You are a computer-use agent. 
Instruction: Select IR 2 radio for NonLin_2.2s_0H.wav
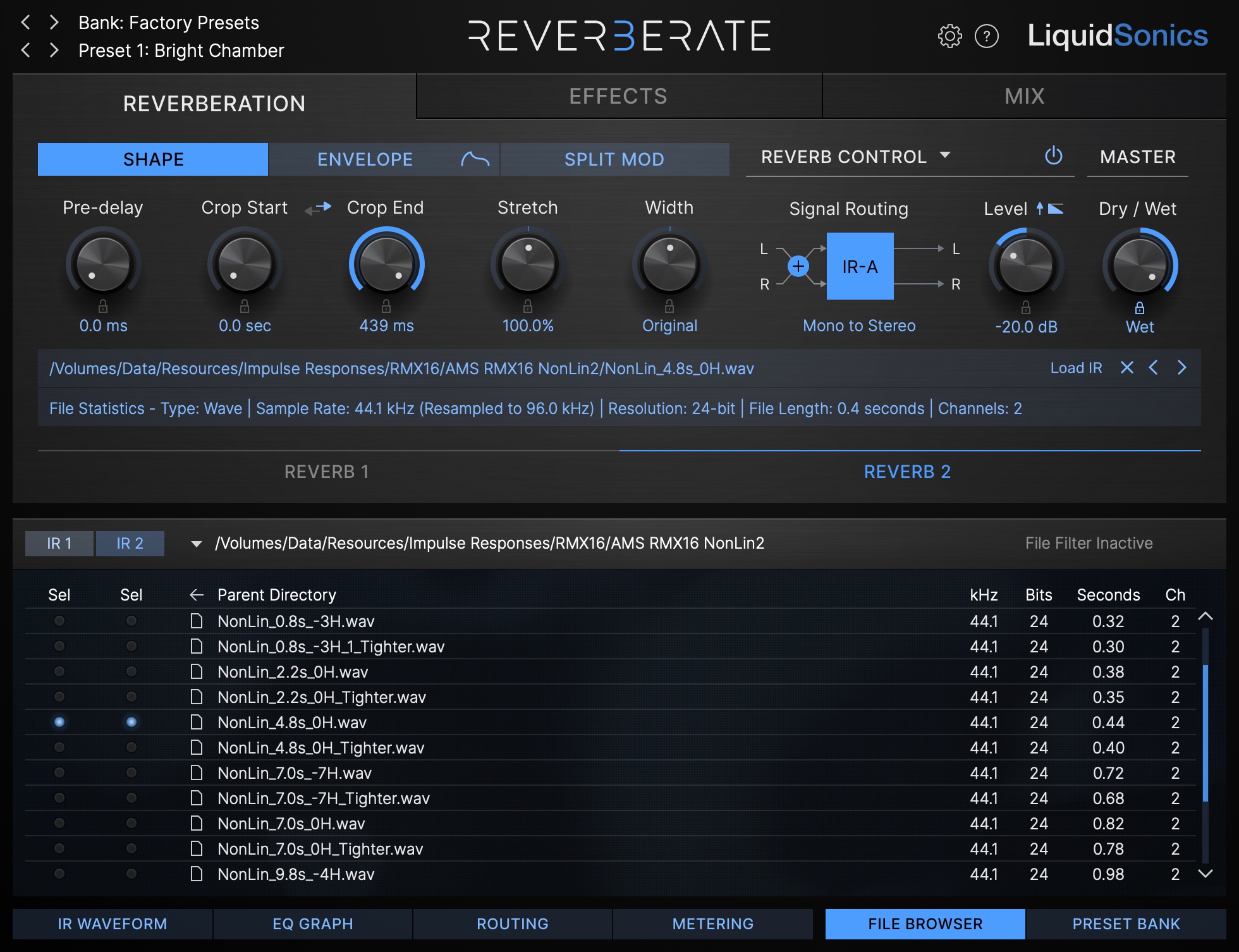click(x=131, y=671)
